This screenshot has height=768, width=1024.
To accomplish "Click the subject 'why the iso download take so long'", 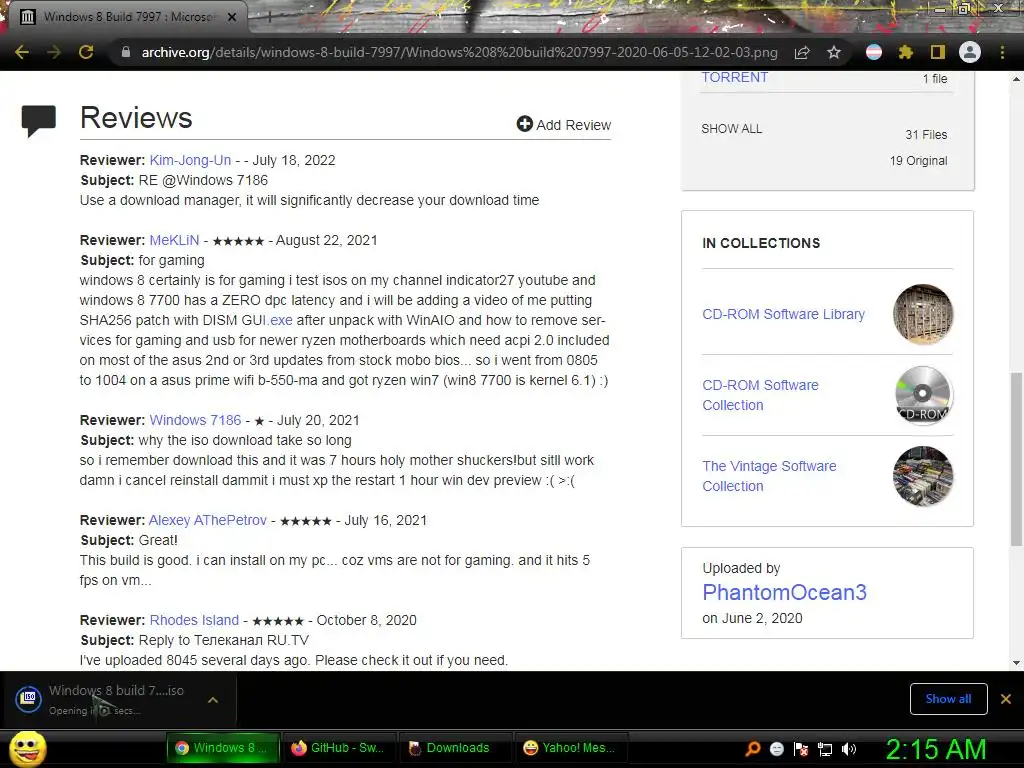I will pyautogui.click(x=245, y=440).
